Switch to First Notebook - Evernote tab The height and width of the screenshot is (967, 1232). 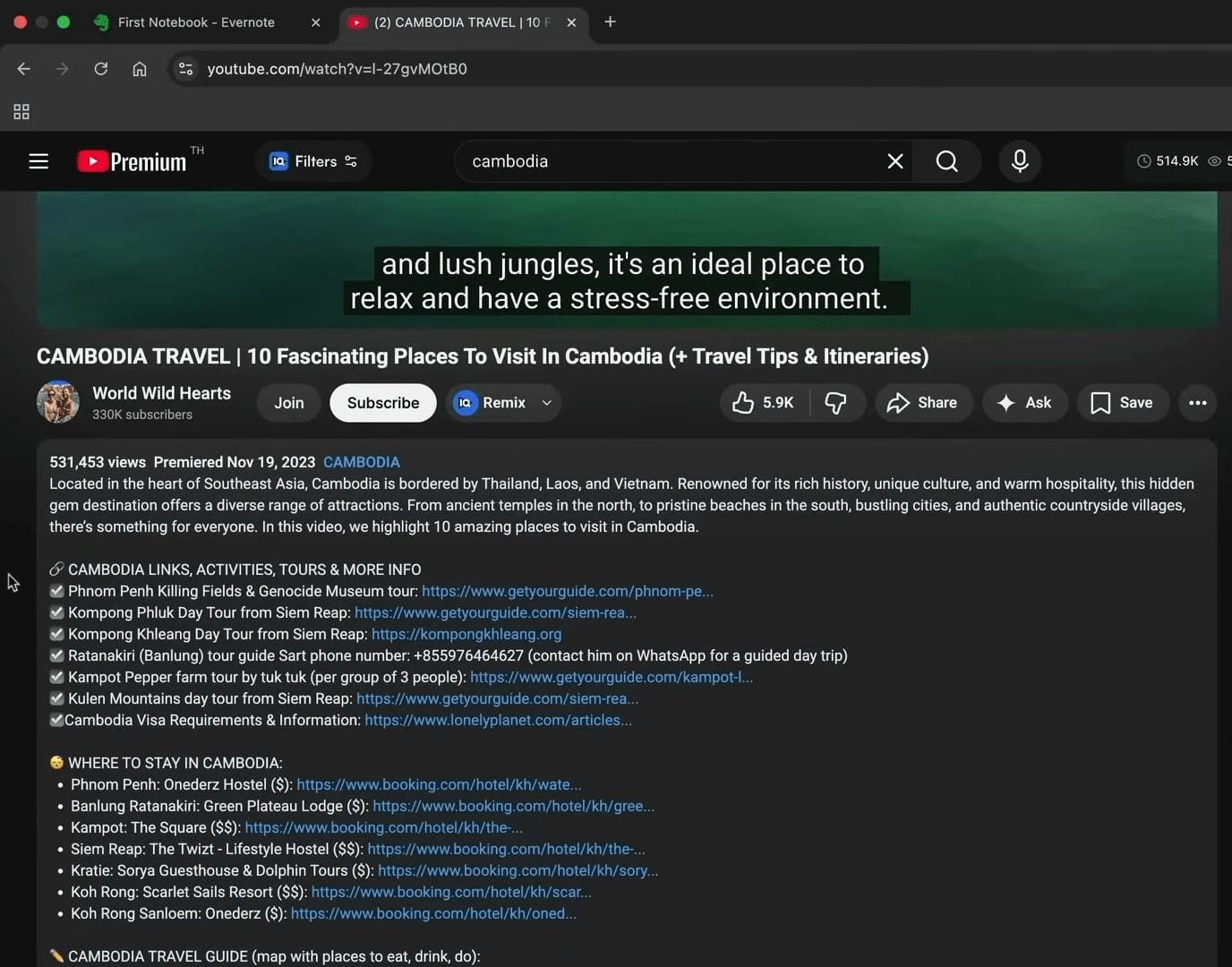[x=197, y=22]
